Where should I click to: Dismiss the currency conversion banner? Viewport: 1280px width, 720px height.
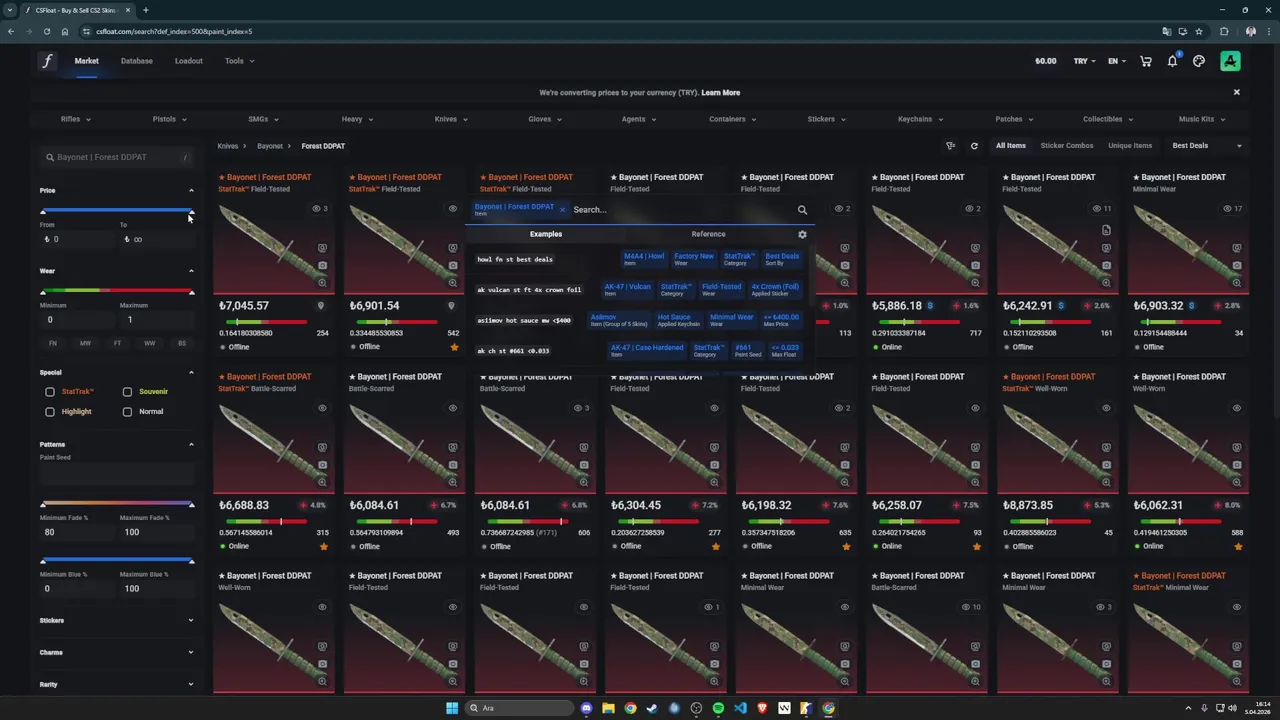pyautogui.click(x=1236, y=92)
